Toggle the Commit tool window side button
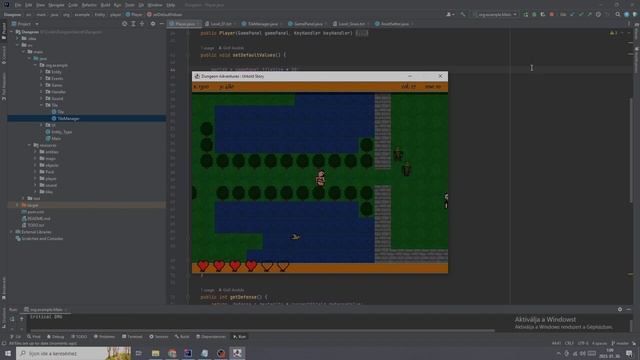Viewport: 640px width, 360px height. pyautogui.click(x=4, y=55)
